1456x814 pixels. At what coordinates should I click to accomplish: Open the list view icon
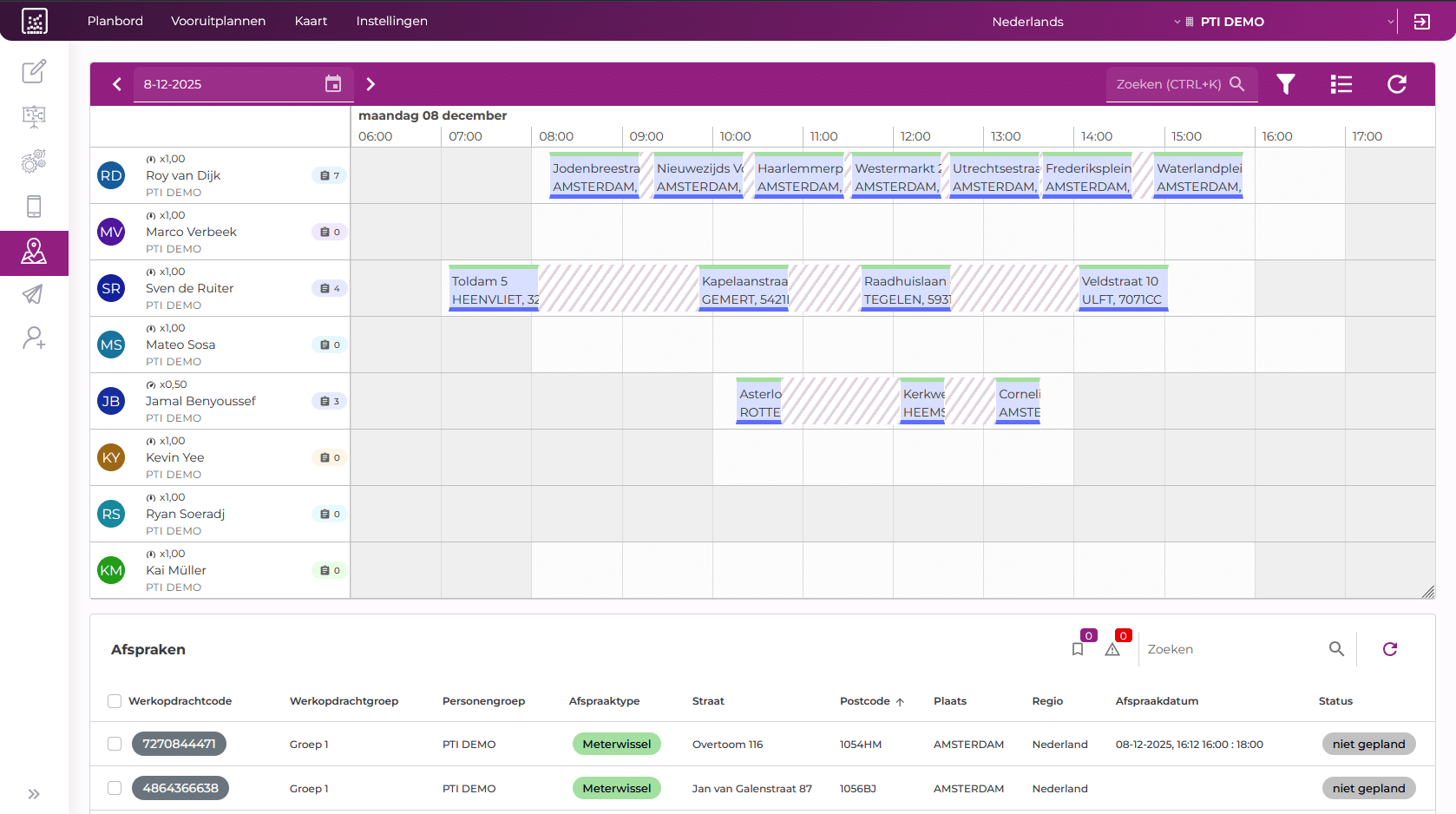tap(1341, 84)
